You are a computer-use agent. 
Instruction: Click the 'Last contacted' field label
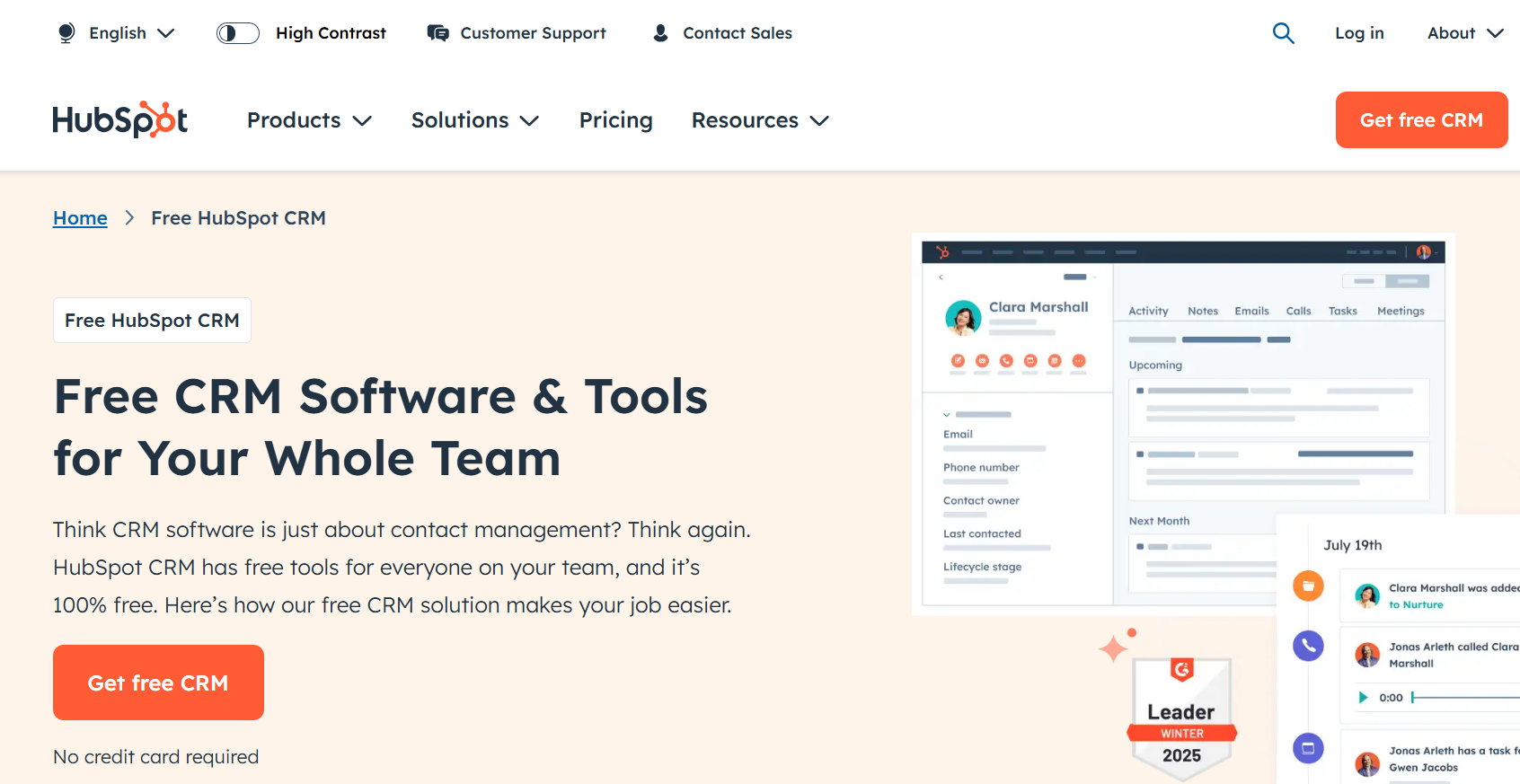(x=982, y=533)
